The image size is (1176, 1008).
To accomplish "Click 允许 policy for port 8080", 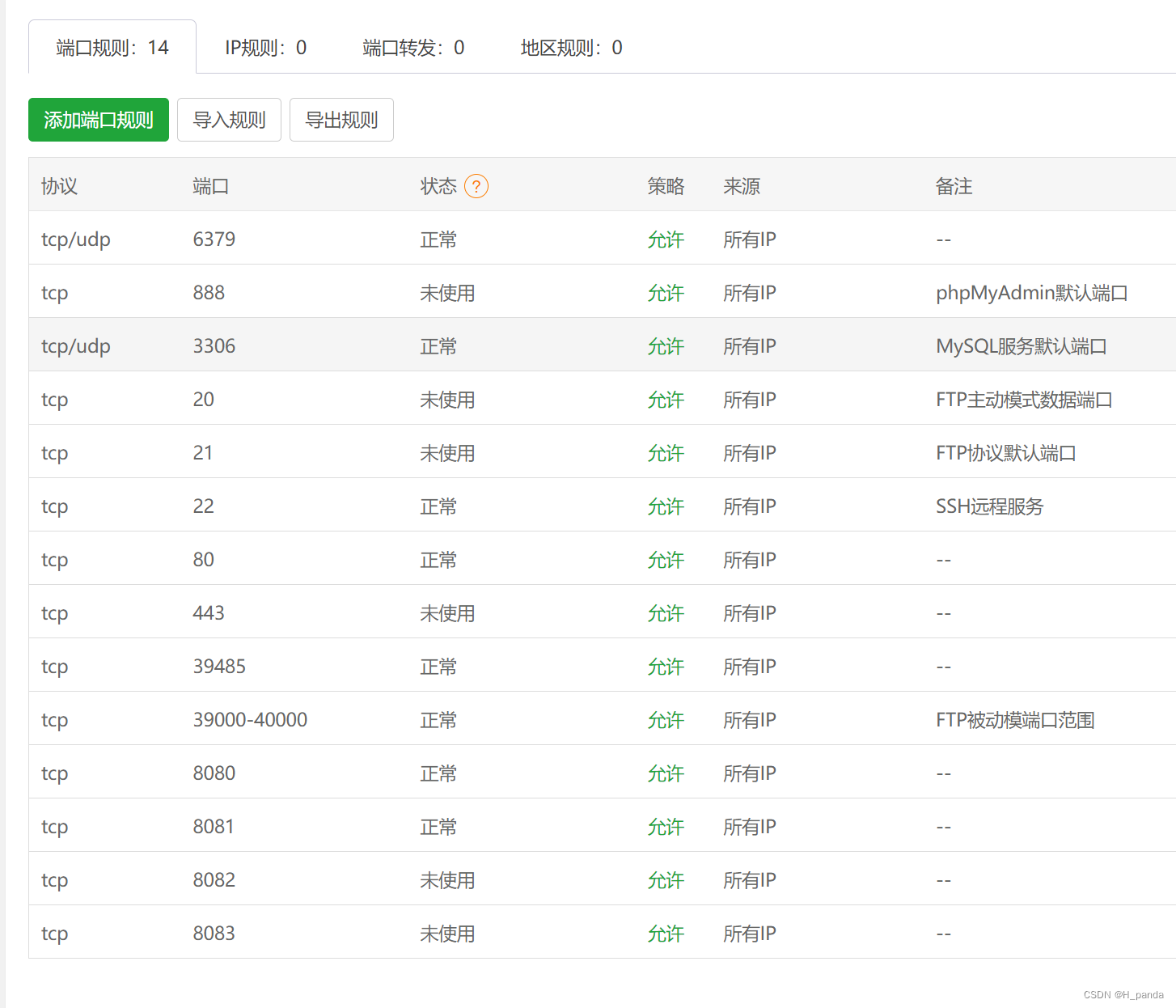I will [666, 773].
